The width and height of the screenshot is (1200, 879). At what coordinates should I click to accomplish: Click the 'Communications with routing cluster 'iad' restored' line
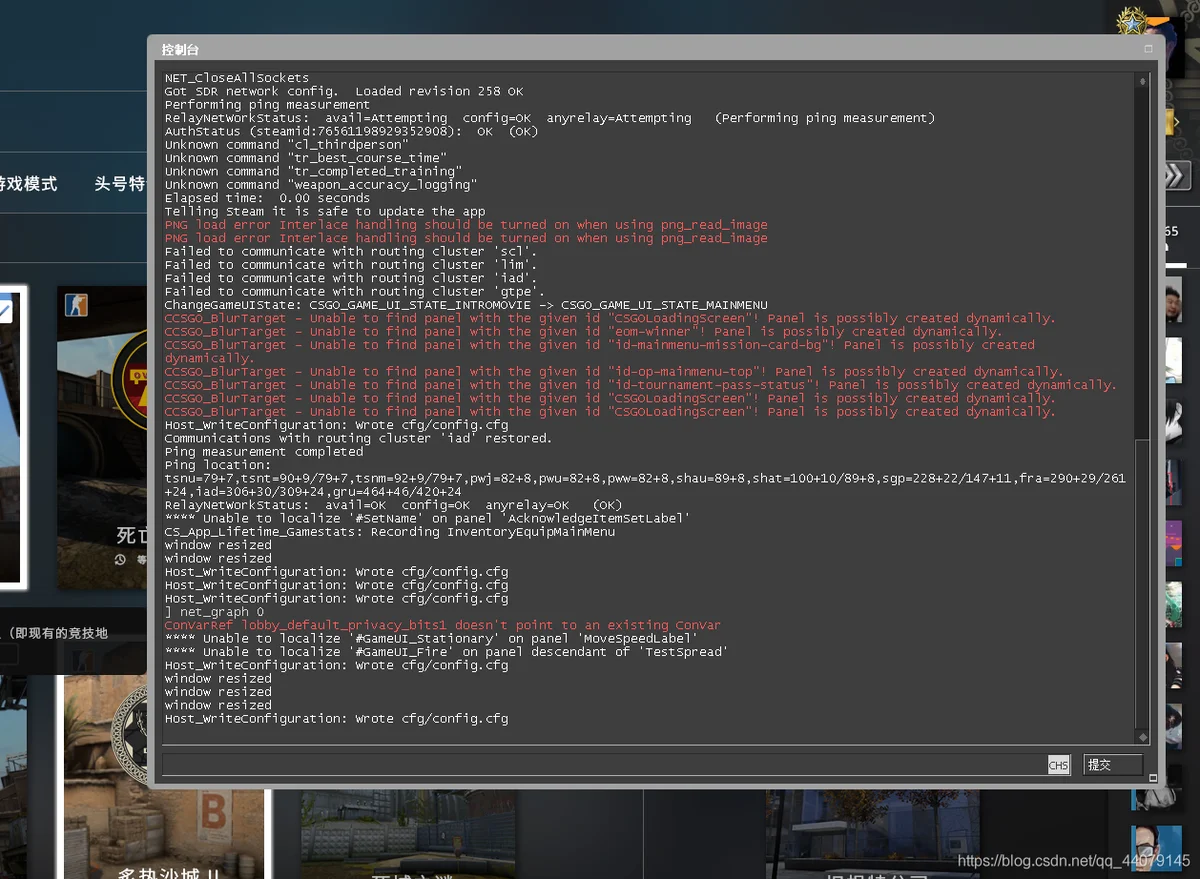click(x=359, y=438)
